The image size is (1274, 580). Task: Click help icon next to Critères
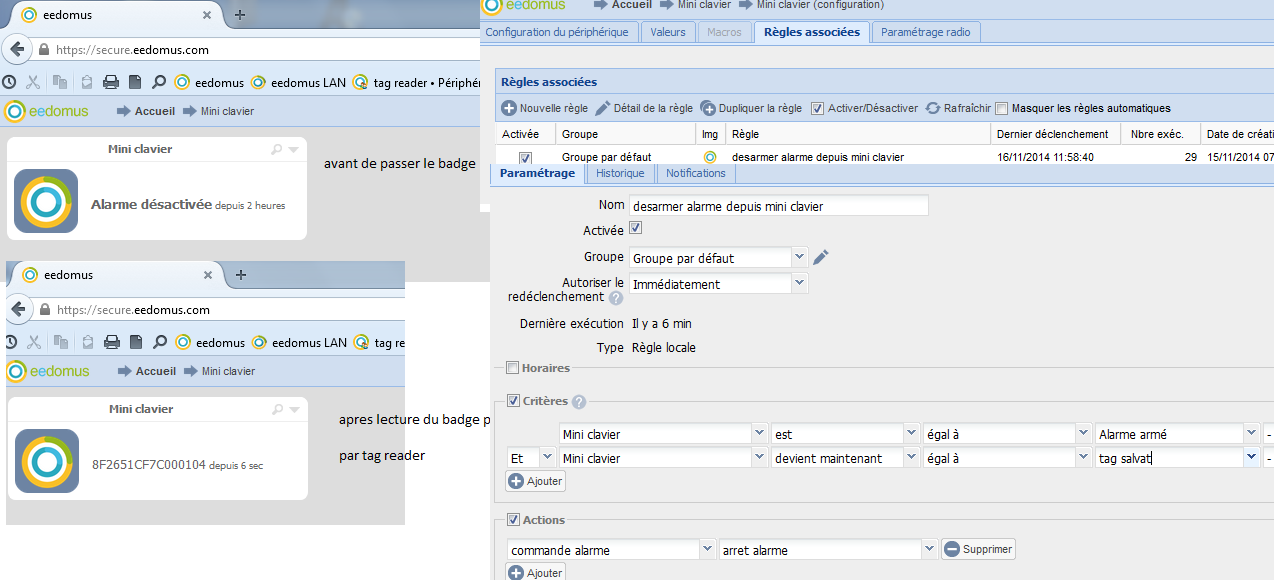pyautogui.click(x=579, y=402)
